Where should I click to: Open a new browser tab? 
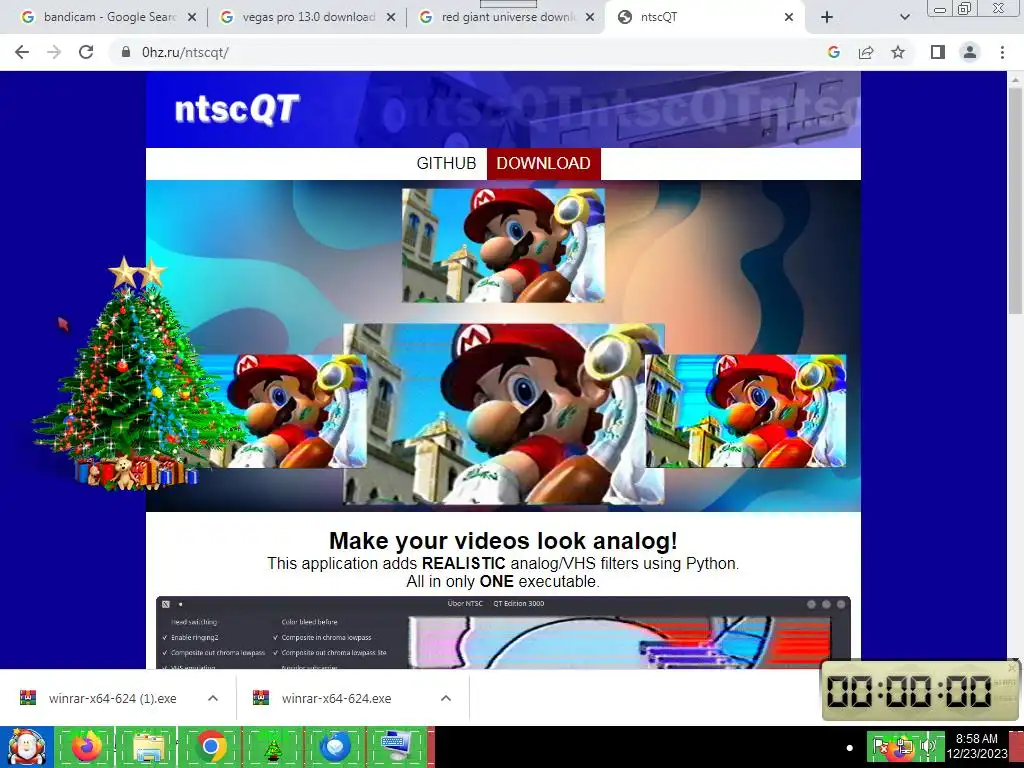pyautogui.click(x=827, y=17)
